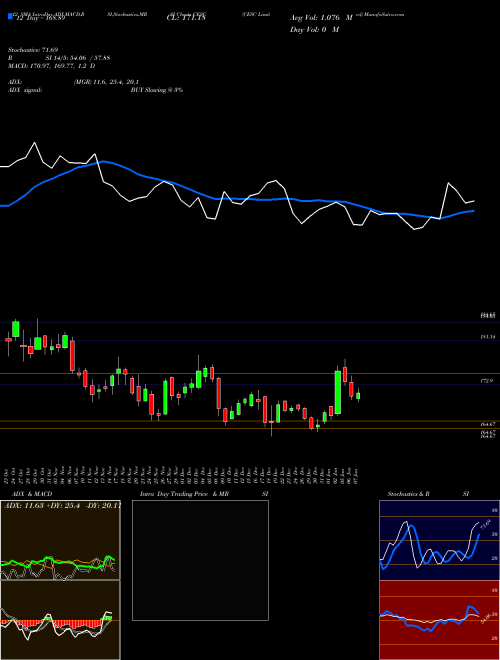500x660 pixels.
Task: Click the tall red candle near 06 Nov
Action: pos(72,356)
